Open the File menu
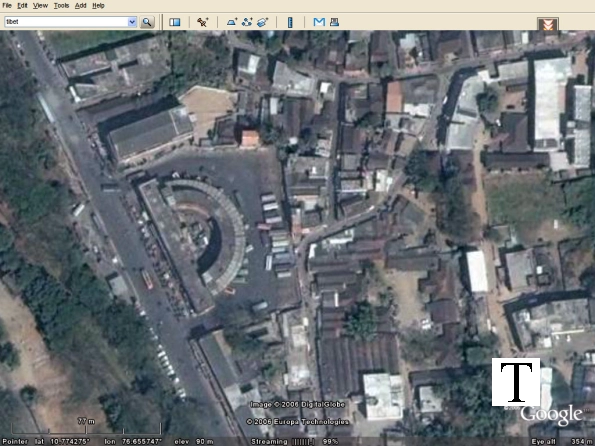This screenshot has height=446, width=595. click(x=7, y=6)
